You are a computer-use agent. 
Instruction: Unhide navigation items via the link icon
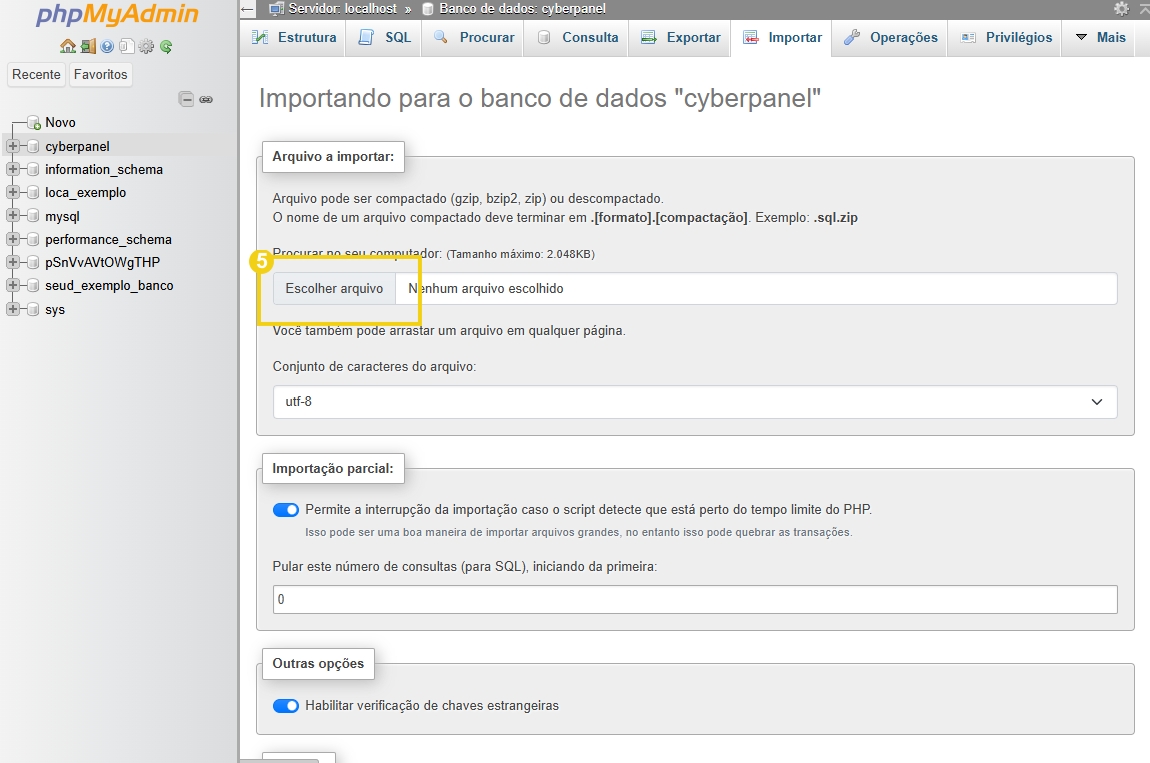click(206, 100)
